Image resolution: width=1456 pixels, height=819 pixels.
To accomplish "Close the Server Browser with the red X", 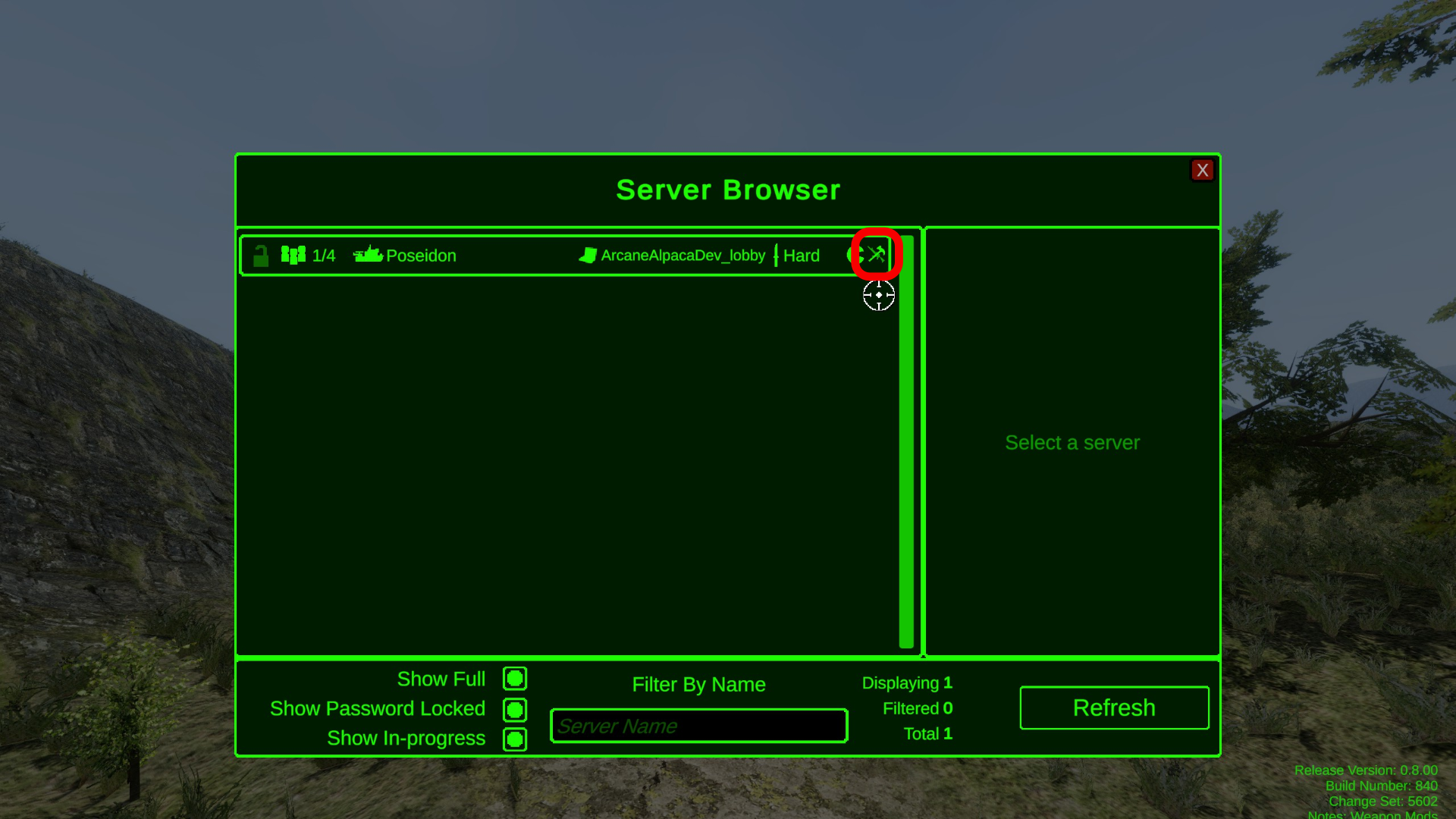I will pyautogui.click(x=1202, y=170).
